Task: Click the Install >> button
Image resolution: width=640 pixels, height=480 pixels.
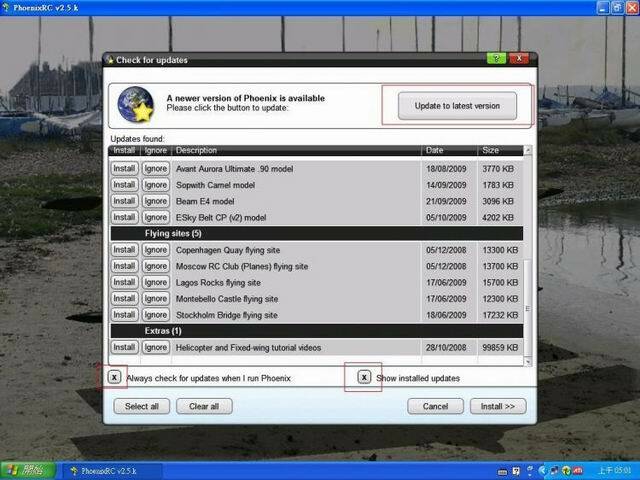Action: coord(498,406)
